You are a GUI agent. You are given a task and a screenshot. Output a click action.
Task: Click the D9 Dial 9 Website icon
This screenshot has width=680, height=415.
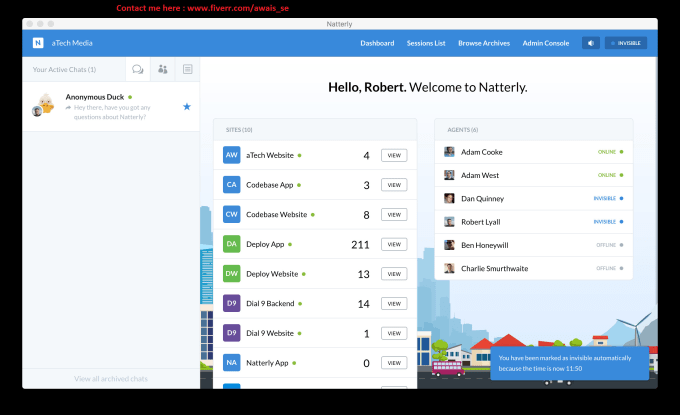coord(232,333)
